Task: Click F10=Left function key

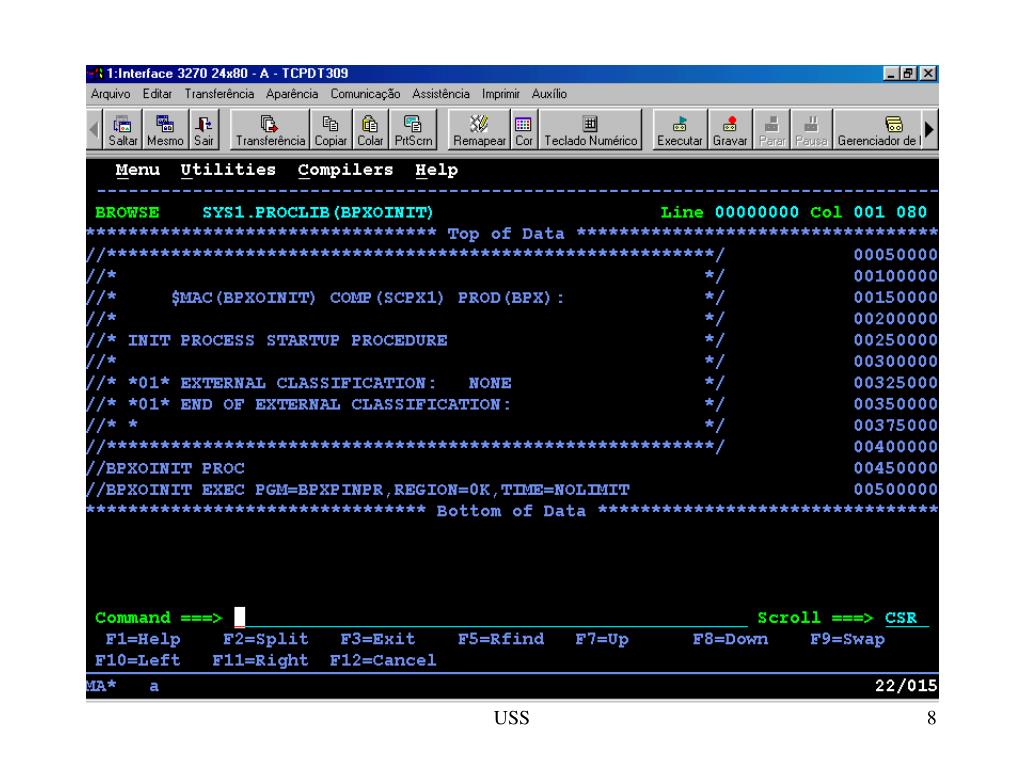Action: [137, 660]
